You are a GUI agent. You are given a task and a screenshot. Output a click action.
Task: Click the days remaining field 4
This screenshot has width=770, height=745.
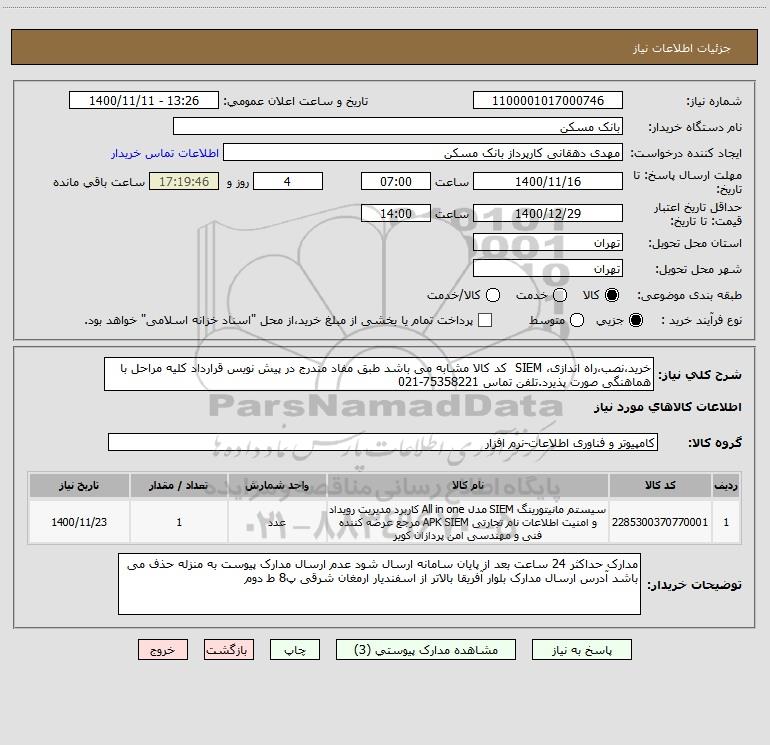(x=288, y=181)
